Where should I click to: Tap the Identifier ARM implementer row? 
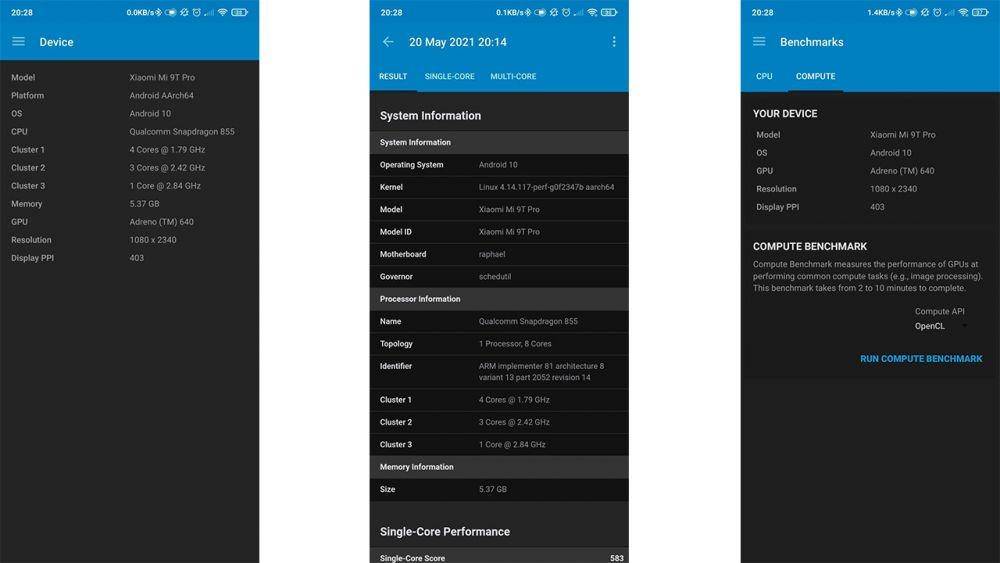coord(499,372)
